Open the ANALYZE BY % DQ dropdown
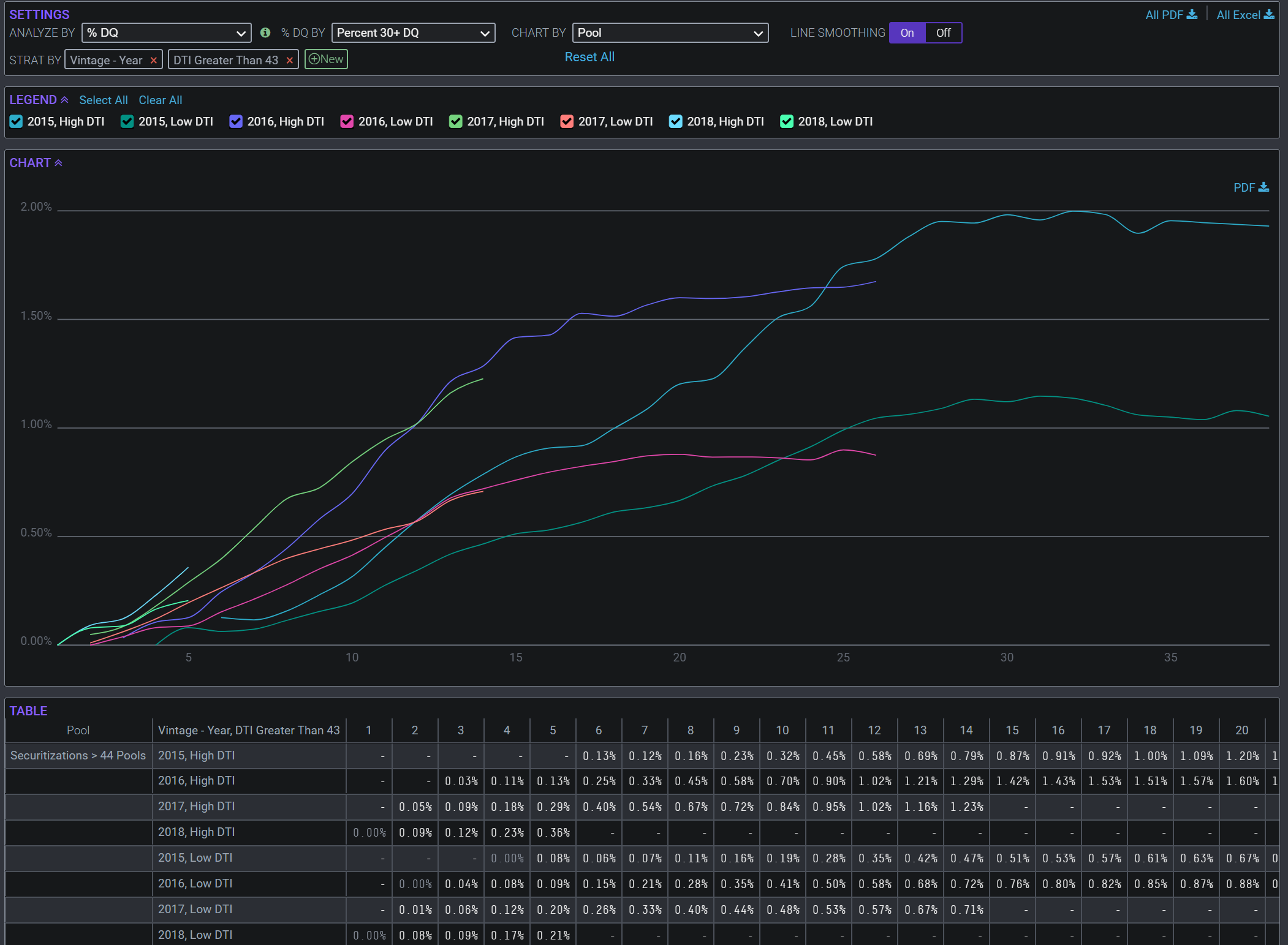 [166, 32]
